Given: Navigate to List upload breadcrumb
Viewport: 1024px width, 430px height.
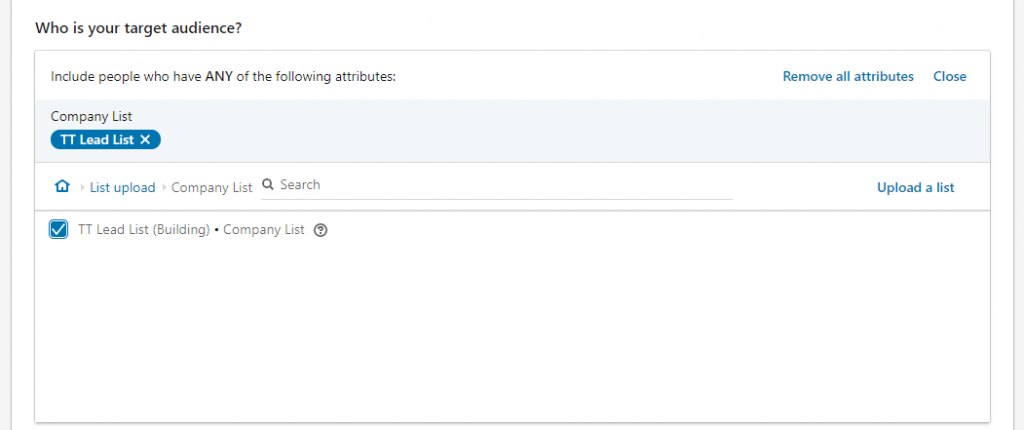Looking at the screenshot, I should [x=123, y=188].
